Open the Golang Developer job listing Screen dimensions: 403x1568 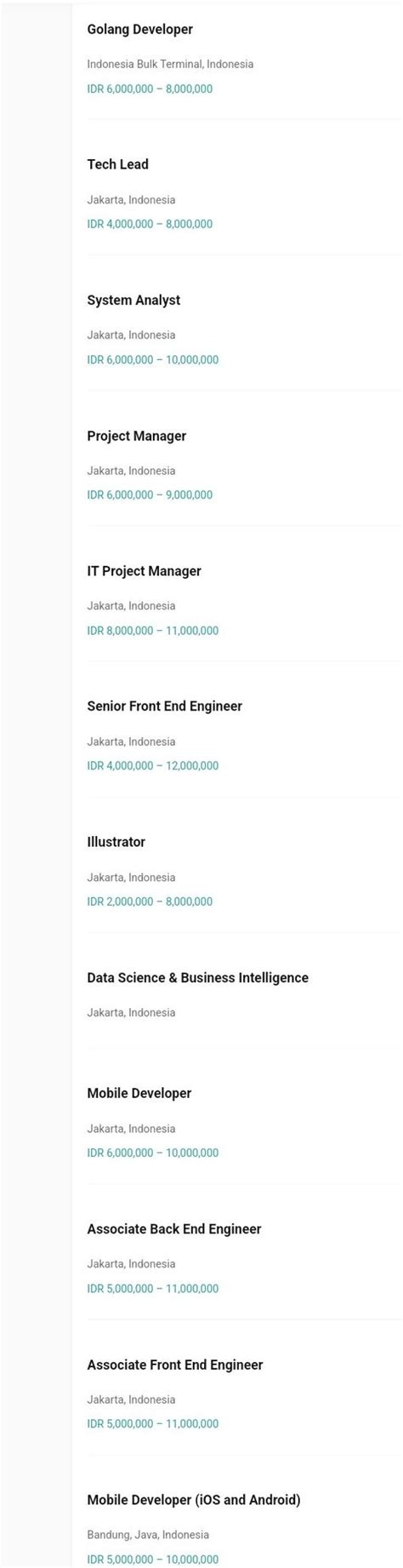140,30
